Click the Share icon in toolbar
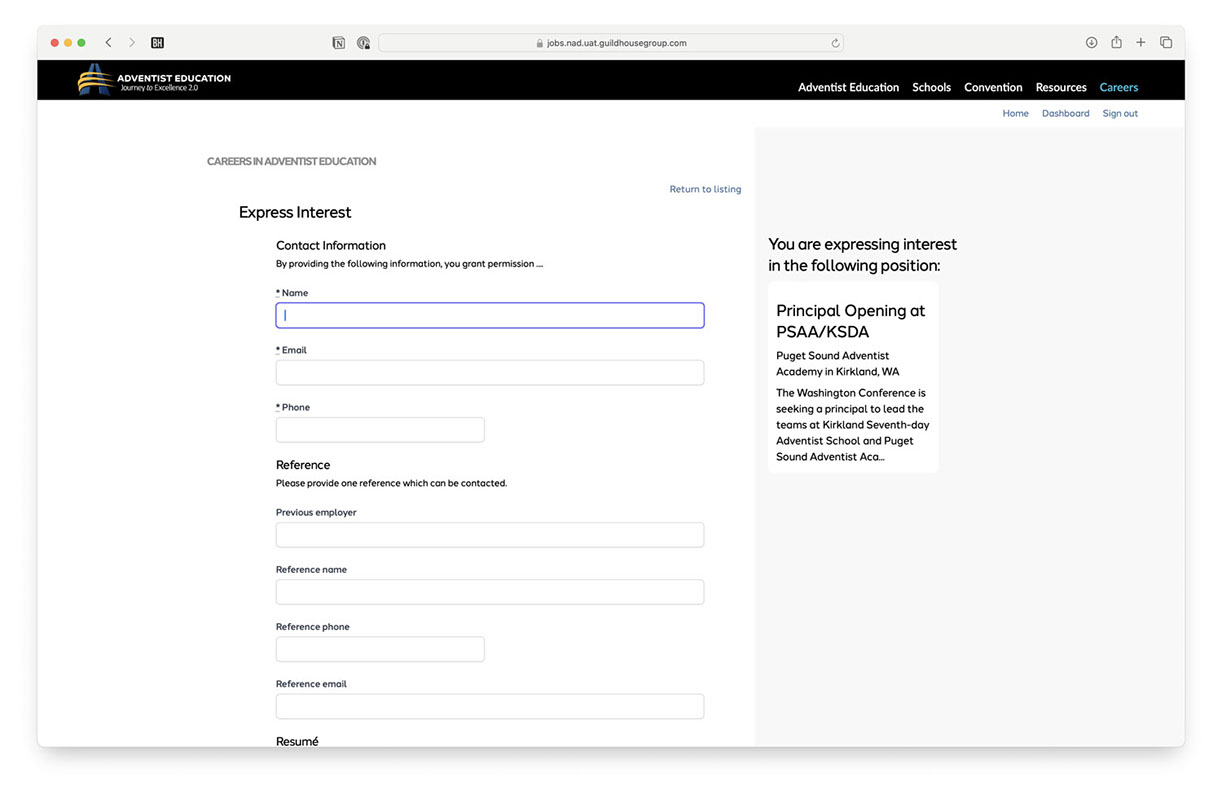 (1116, 43)
